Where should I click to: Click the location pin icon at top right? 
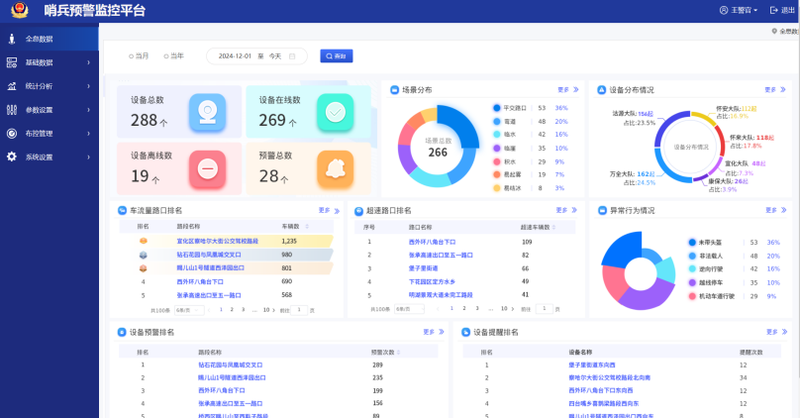[774, 31]
